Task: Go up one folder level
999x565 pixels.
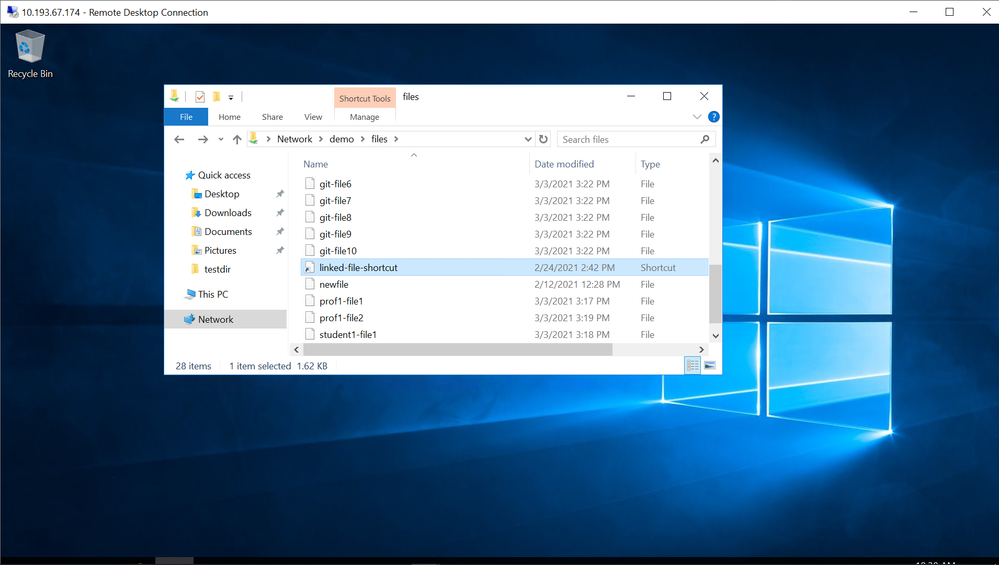Action: pyautogui.click(x=237, y=140)
